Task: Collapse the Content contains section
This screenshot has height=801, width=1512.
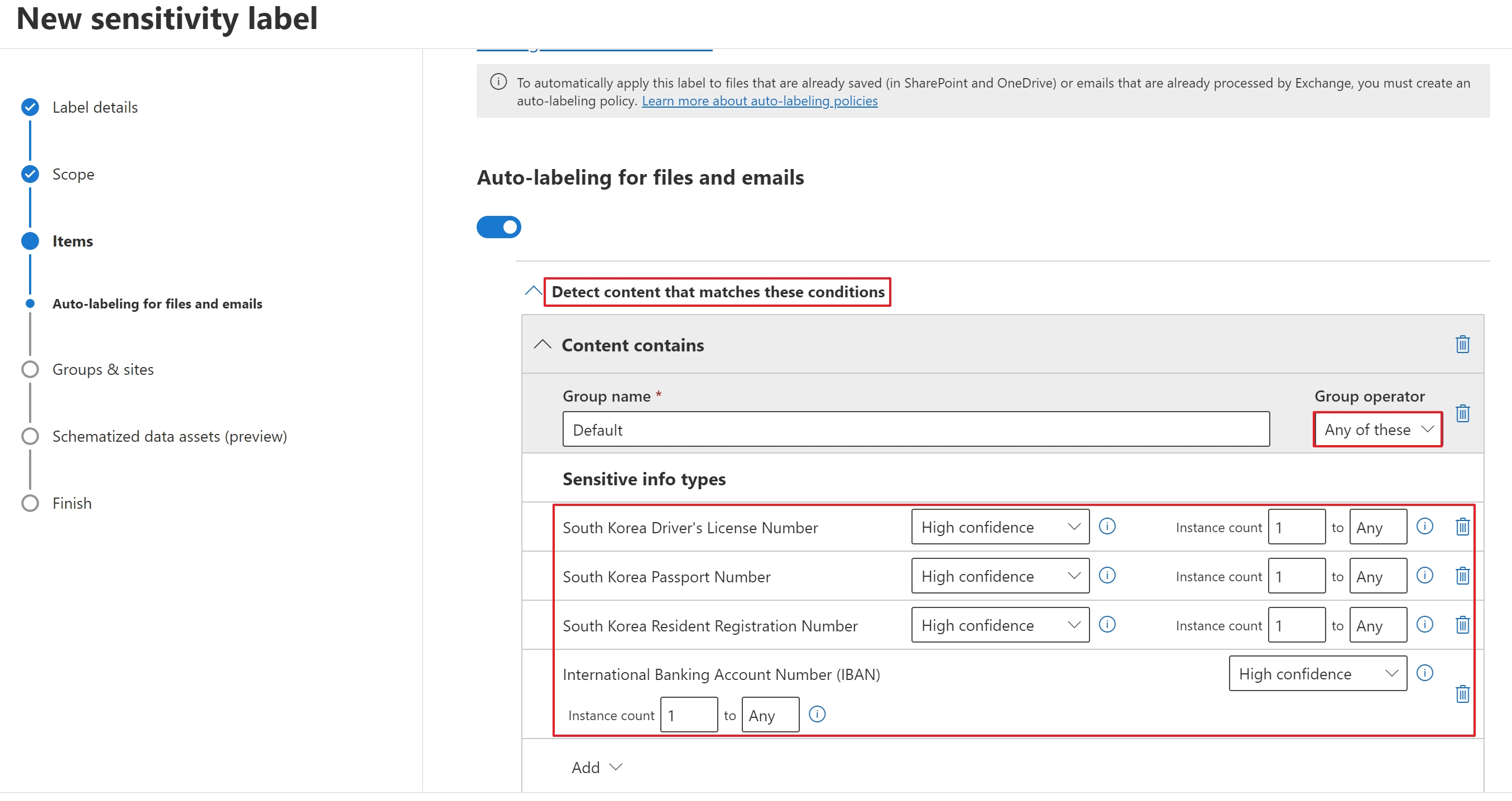Action: tap(543, 345)
